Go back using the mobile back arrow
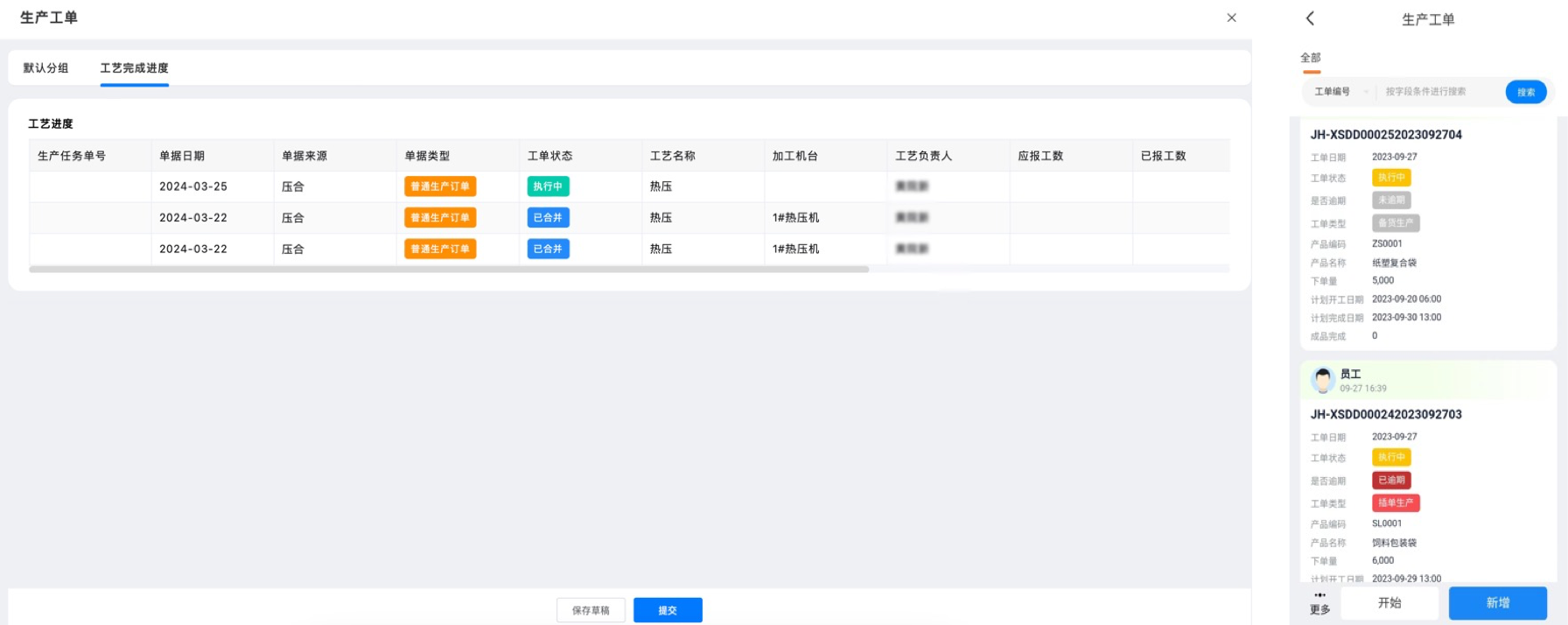Viewport: 1568px width, 625px height. click(x=1310, y=18)
